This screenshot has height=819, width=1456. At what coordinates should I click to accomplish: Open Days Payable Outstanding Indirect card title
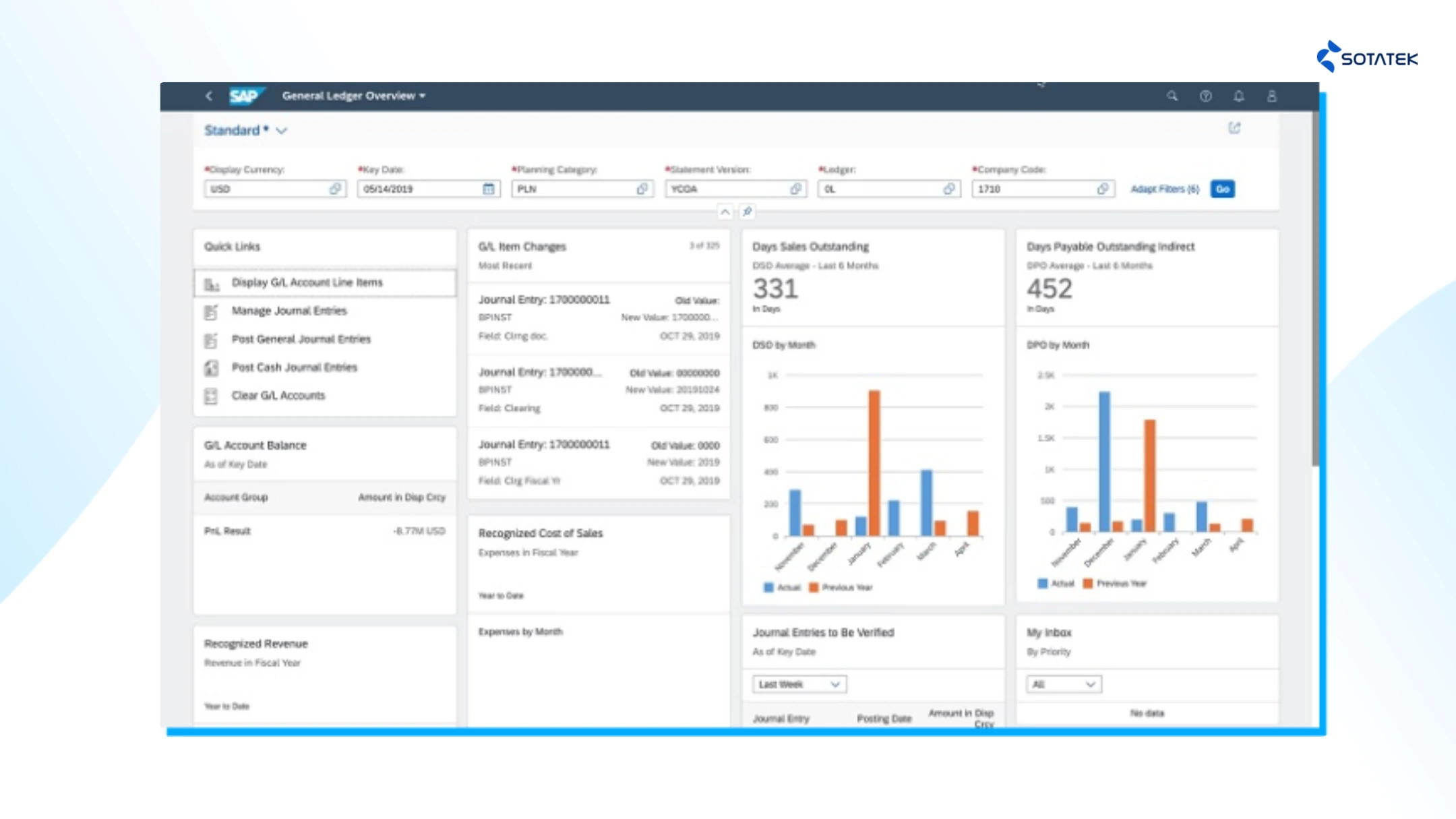pyautogui.click(x=1110, y=247)
